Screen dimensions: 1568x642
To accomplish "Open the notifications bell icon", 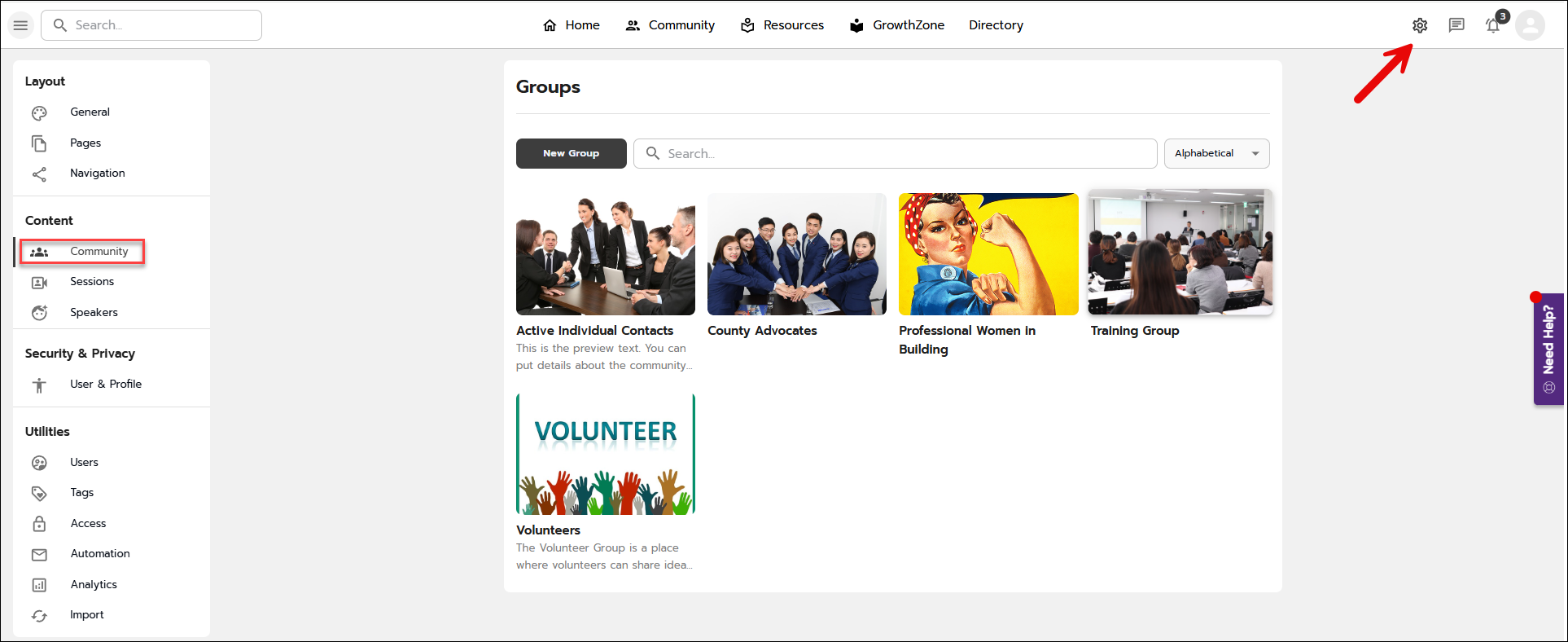I will coord(1492,25).
